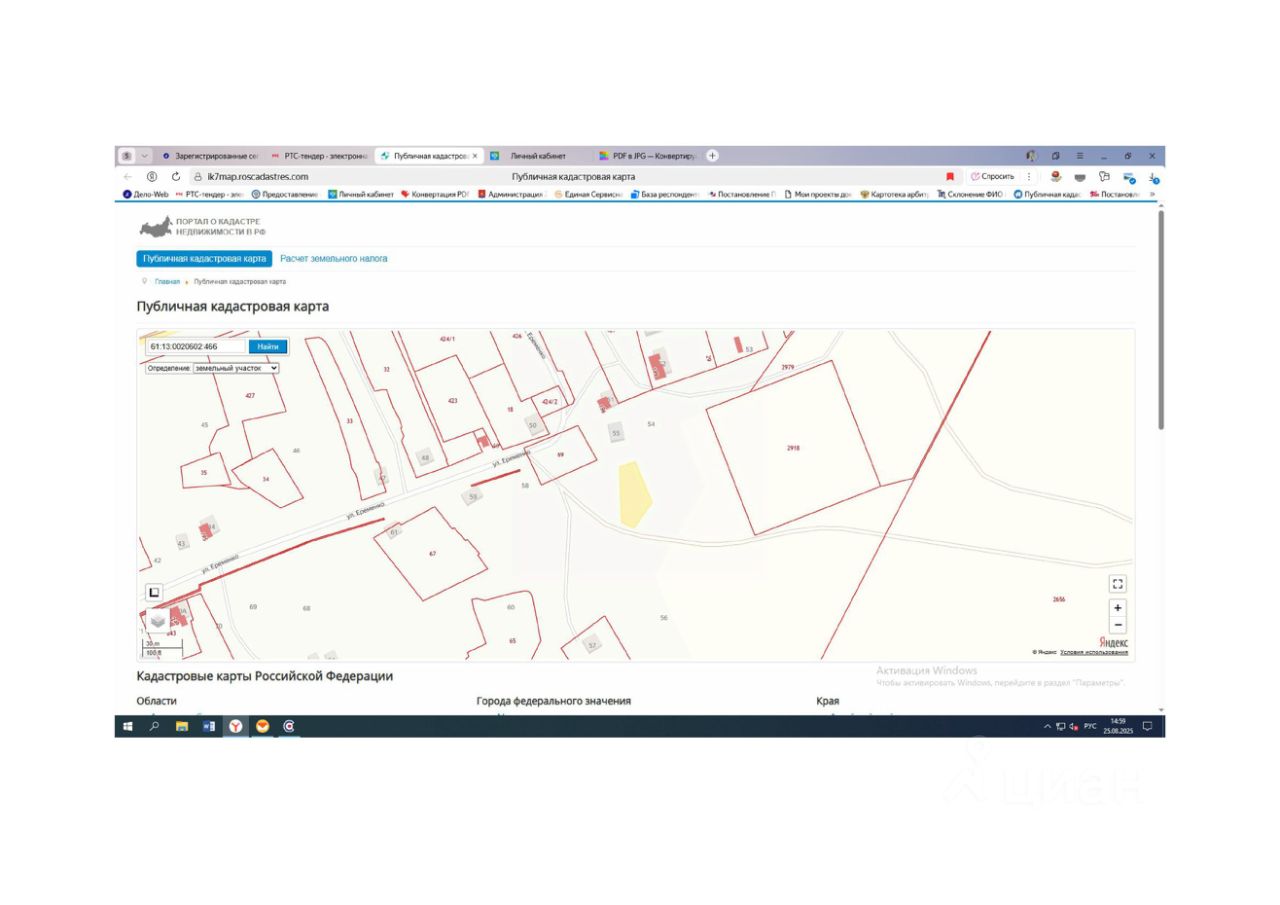Click the РУС language indicator
Image resolution: width=1280 pixels, height=905 pixels.
coord(1090,727)
